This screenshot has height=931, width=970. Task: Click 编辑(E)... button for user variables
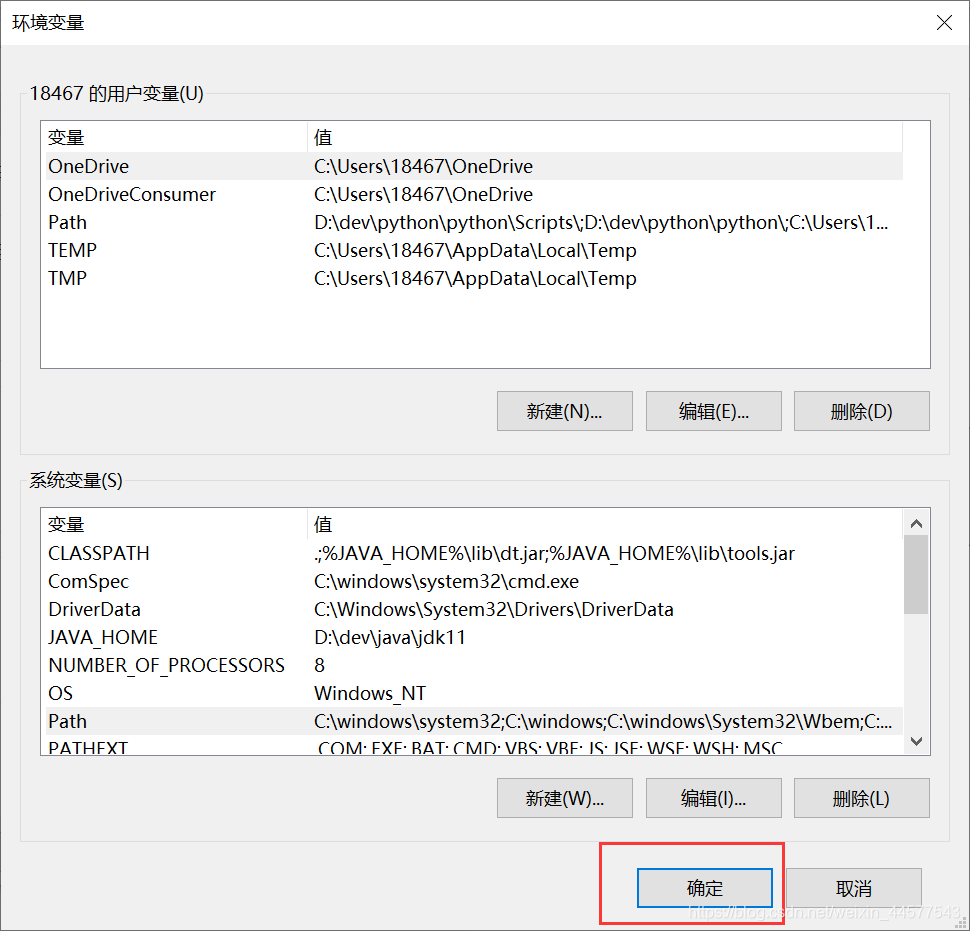coord(713,411)
